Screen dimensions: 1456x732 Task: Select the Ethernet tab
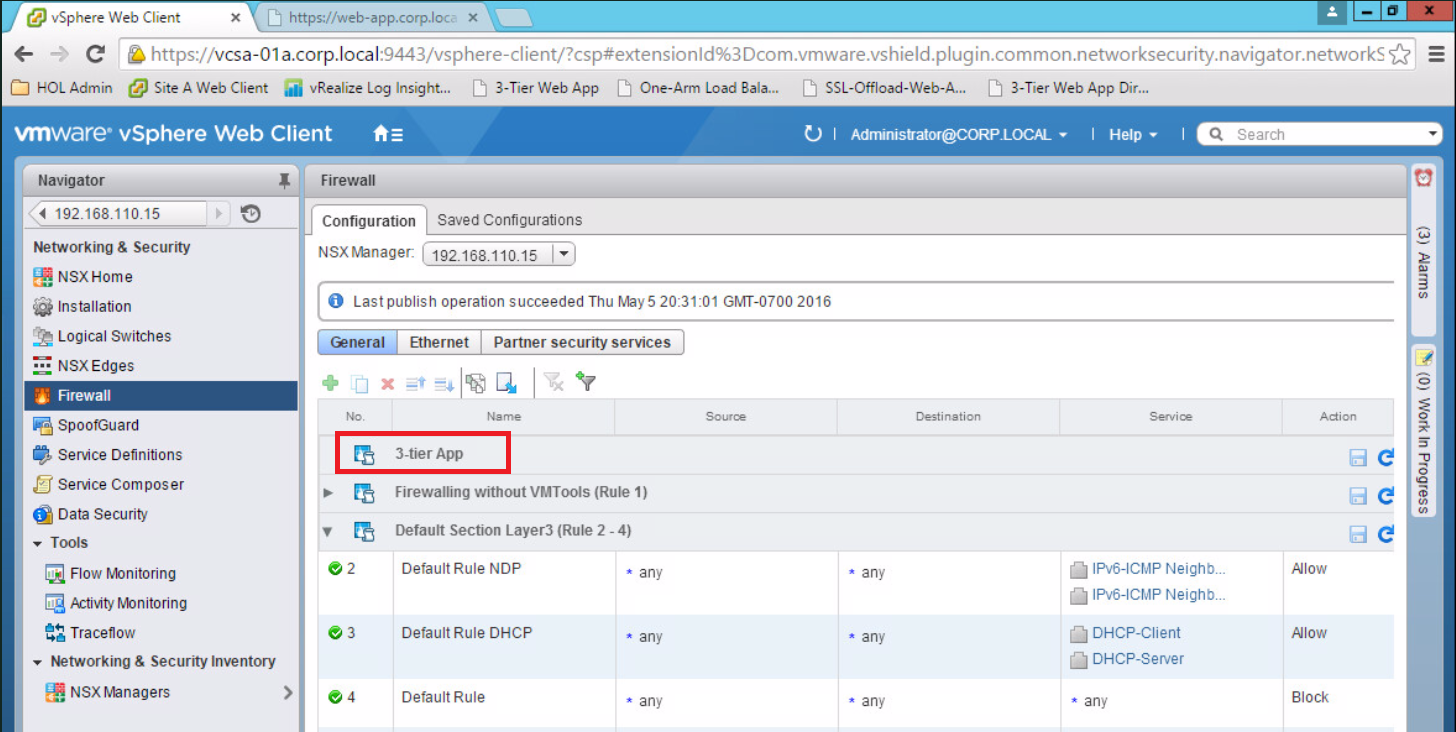(x=439, y=342)
